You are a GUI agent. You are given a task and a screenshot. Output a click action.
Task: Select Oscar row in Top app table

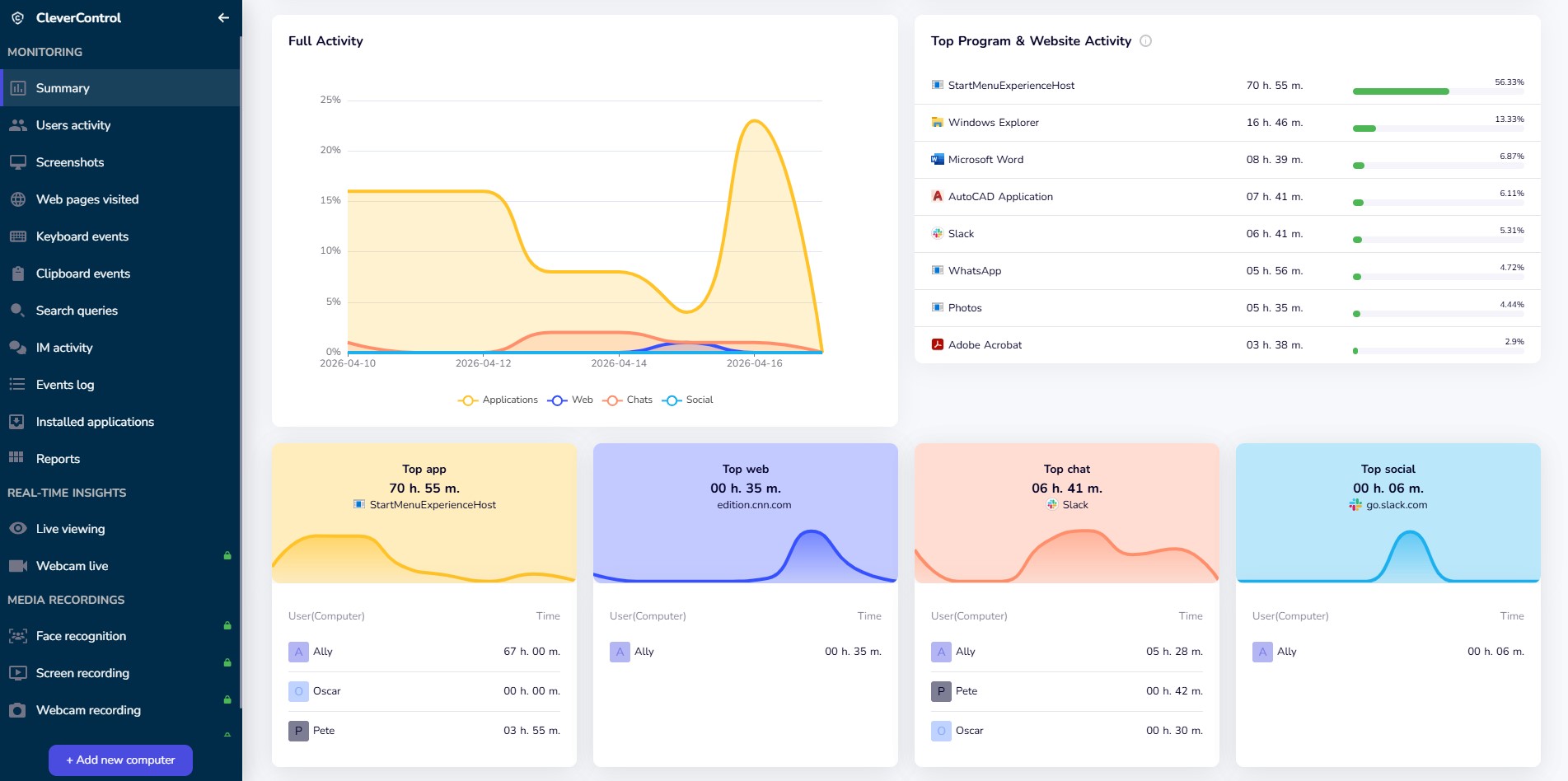tap(424, 691)
